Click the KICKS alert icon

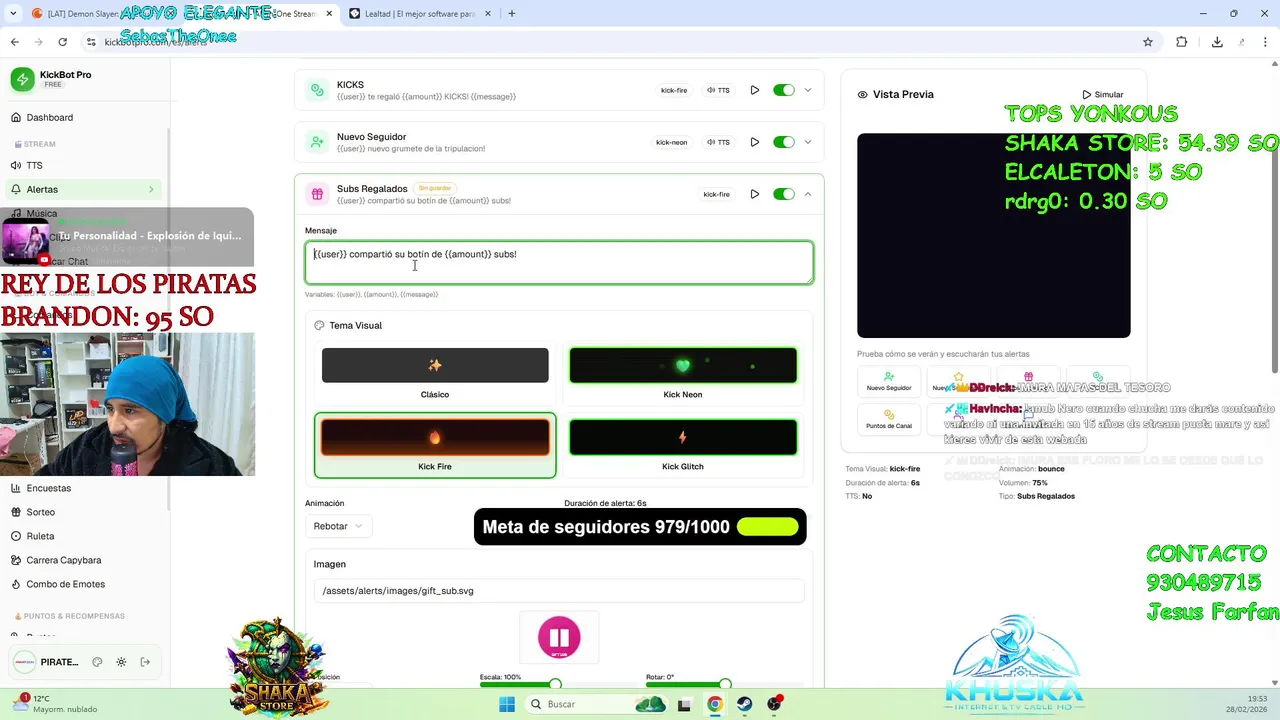pos(317,90)
